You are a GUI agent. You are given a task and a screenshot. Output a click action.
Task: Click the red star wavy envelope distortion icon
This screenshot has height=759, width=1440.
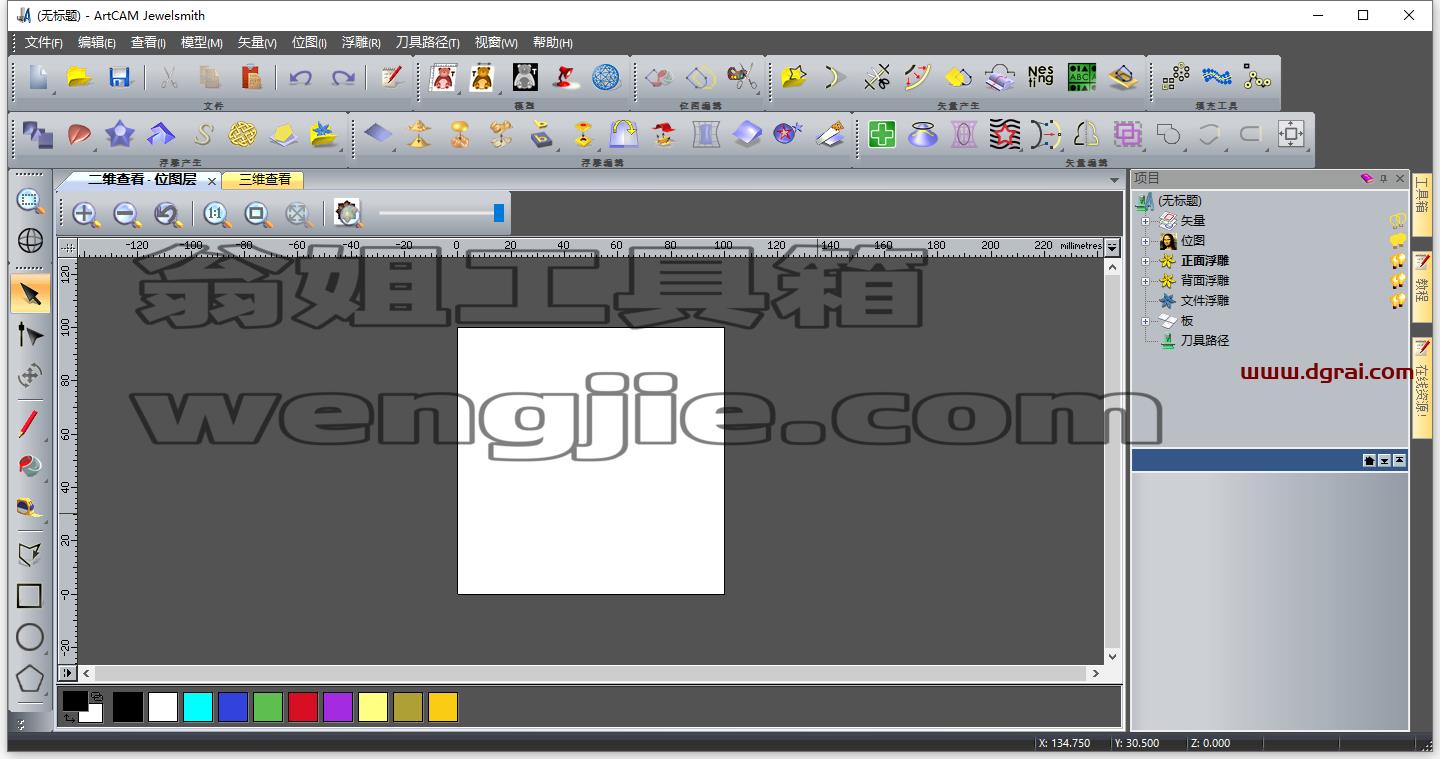1004,133
